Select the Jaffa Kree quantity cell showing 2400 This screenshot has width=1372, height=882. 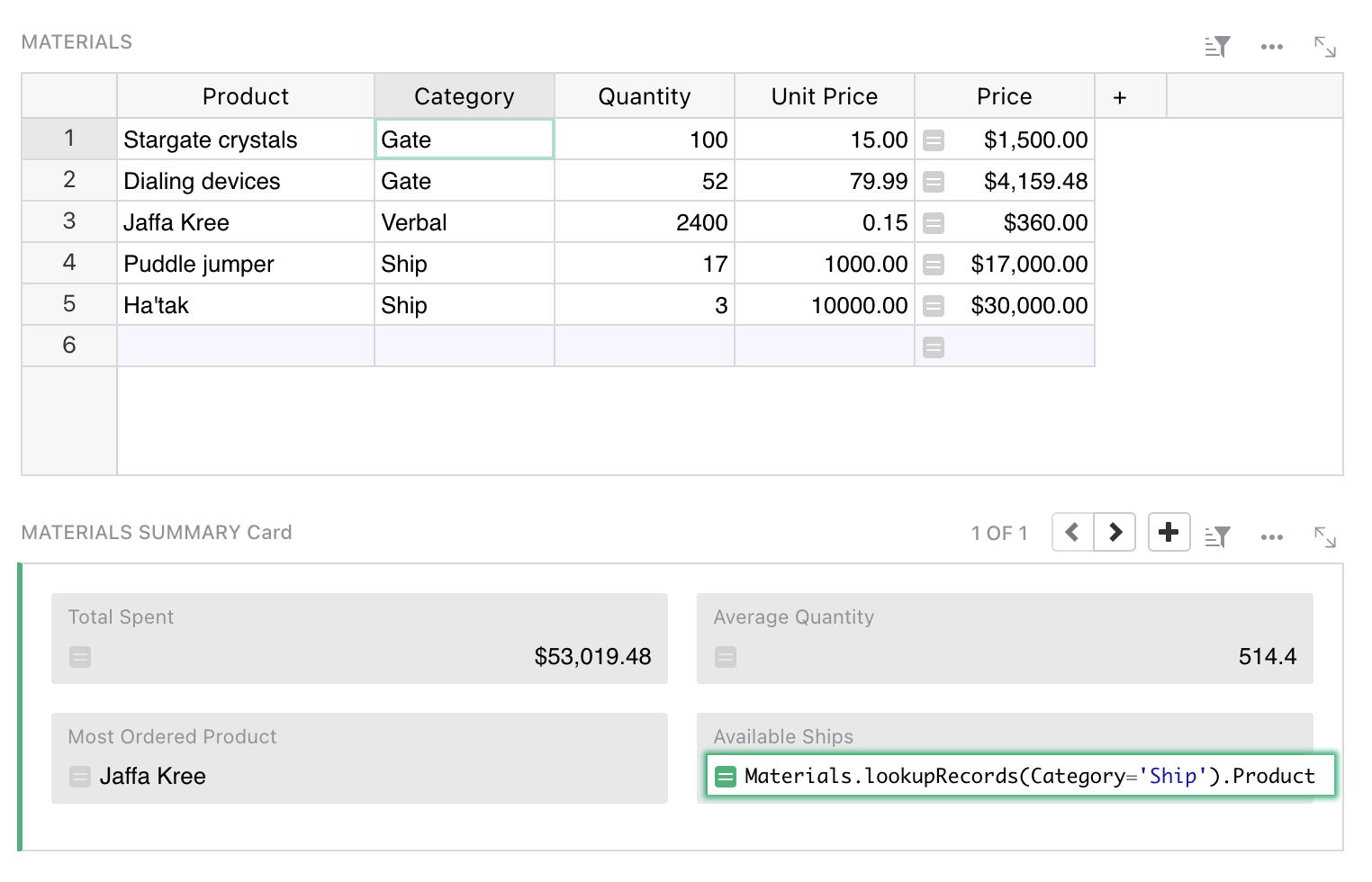(x=644, y=221)
